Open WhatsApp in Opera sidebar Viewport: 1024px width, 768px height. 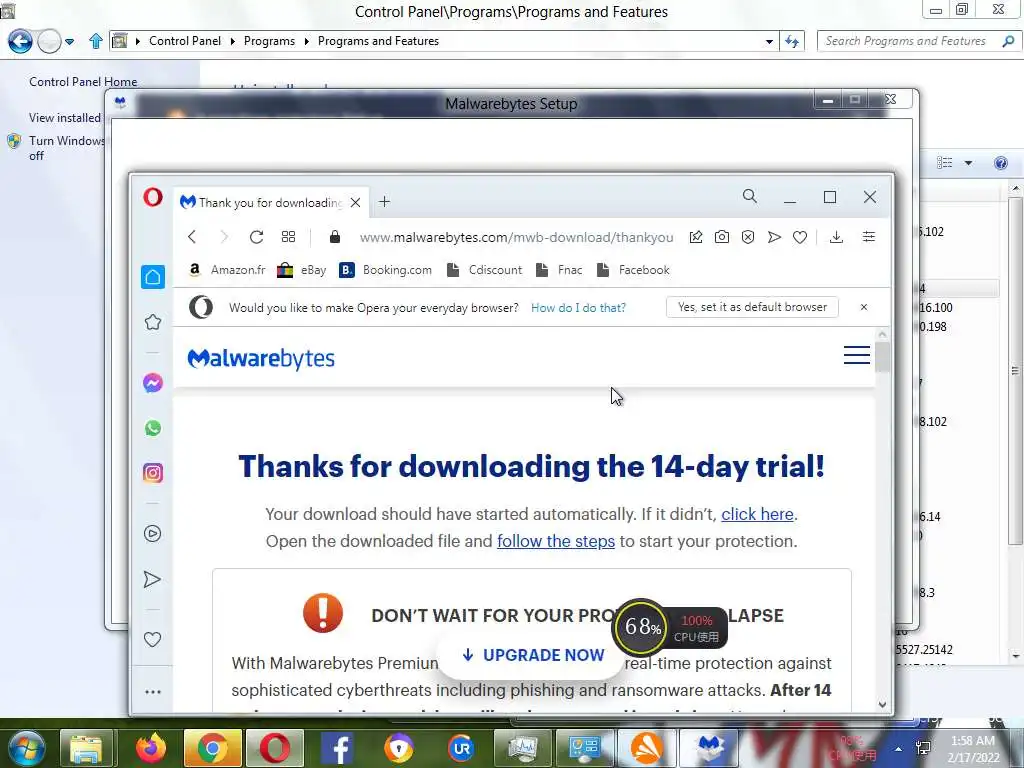click(x=153, y=428)
